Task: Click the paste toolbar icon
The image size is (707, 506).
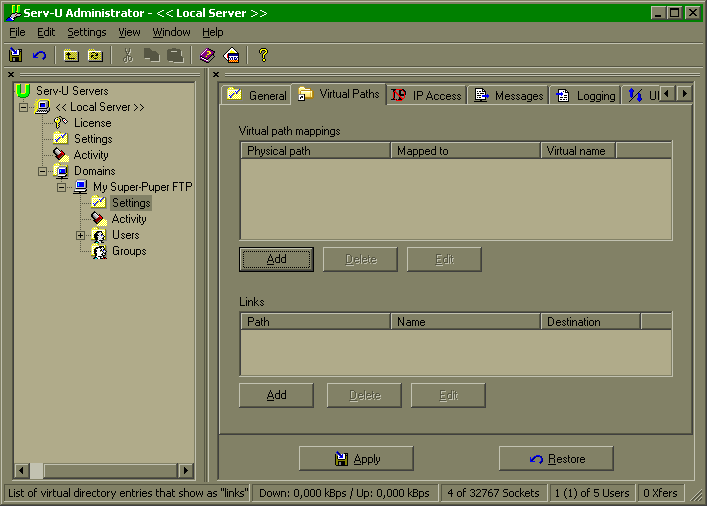Action: pyautogui.click(x=175, y=55)
